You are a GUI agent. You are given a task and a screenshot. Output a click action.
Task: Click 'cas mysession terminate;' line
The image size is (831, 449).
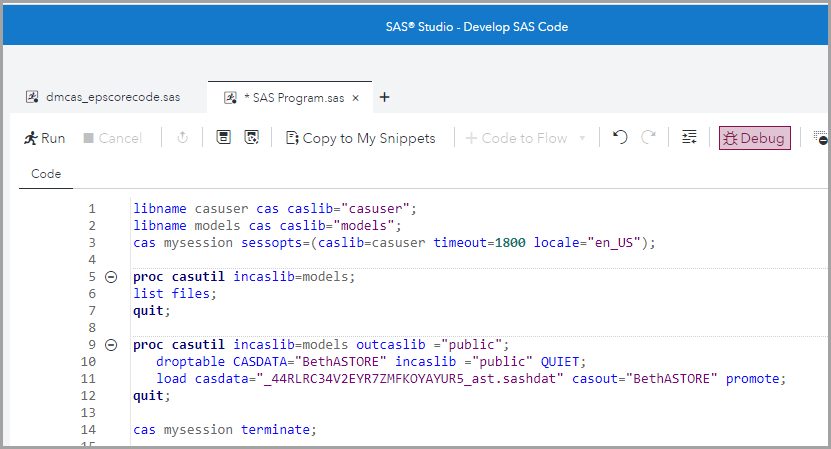225,429
